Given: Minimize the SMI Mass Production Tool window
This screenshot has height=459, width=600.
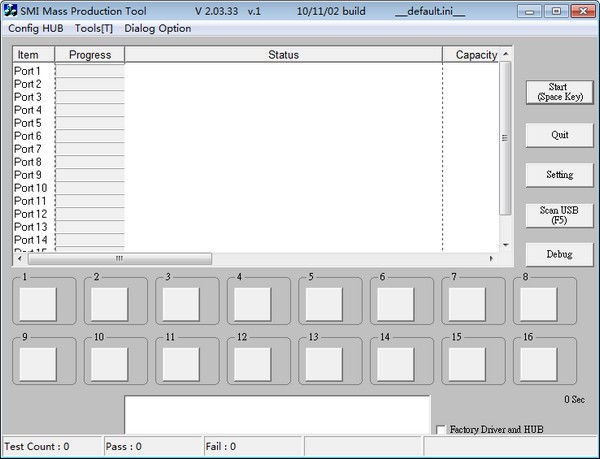Looking at the screenshot, I should click(530, 11).
